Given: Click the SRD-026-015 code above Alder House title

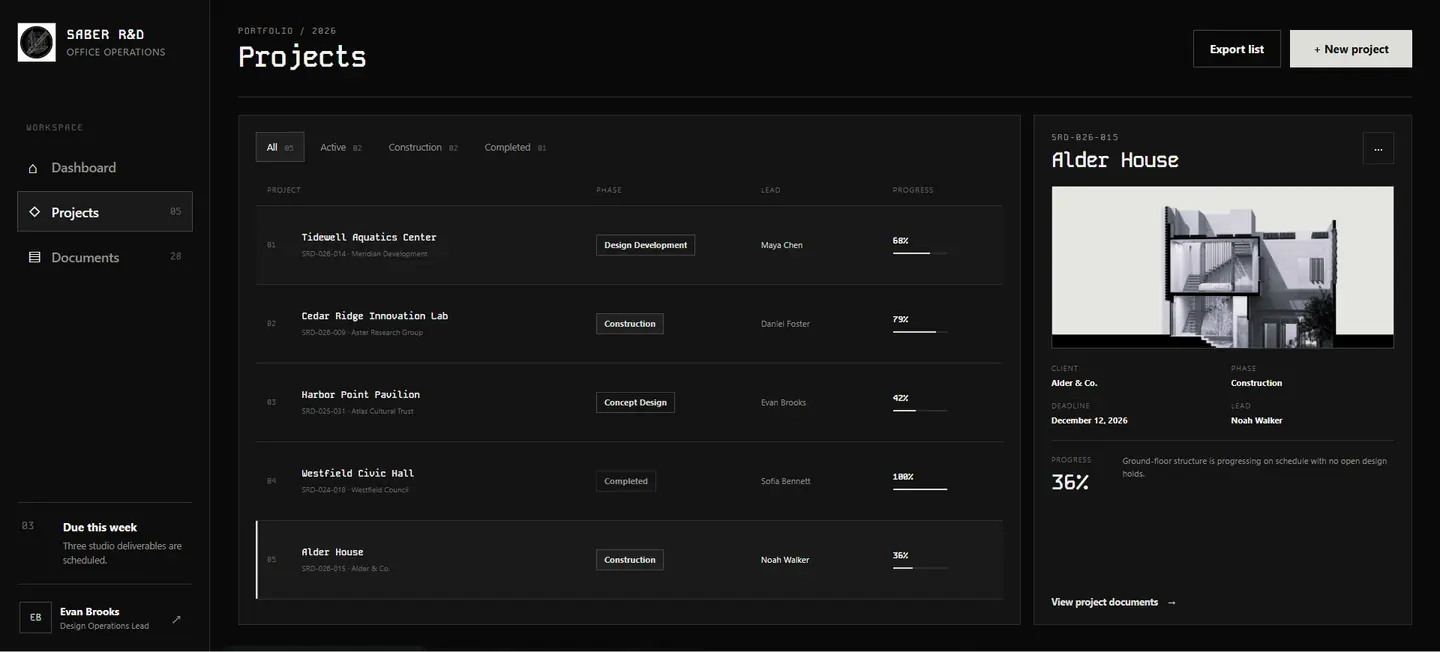Looking at the screenshot, I should pyautogui.click(x=1085, y=137).
